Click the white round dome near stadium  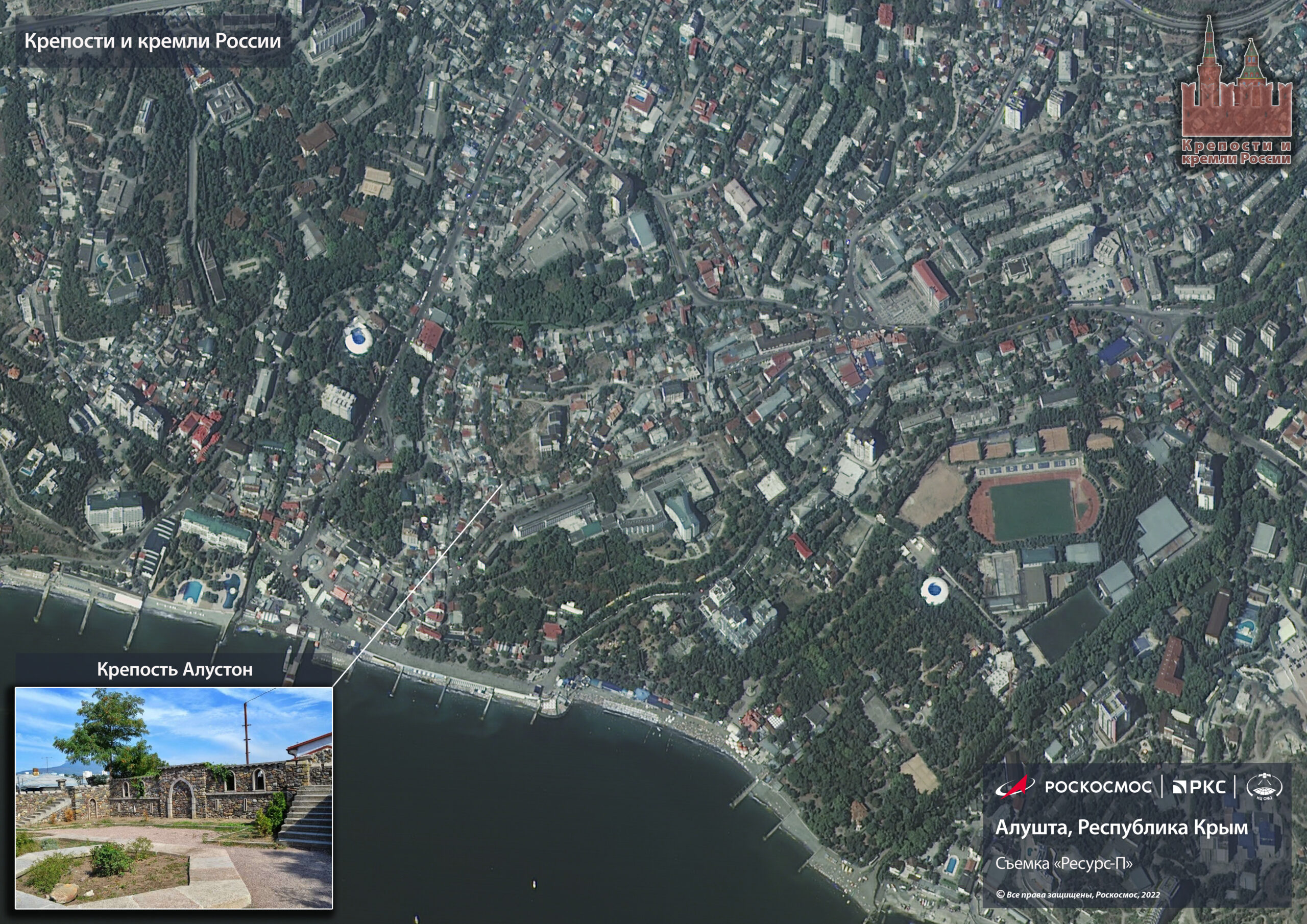click(x=934, y=590)
